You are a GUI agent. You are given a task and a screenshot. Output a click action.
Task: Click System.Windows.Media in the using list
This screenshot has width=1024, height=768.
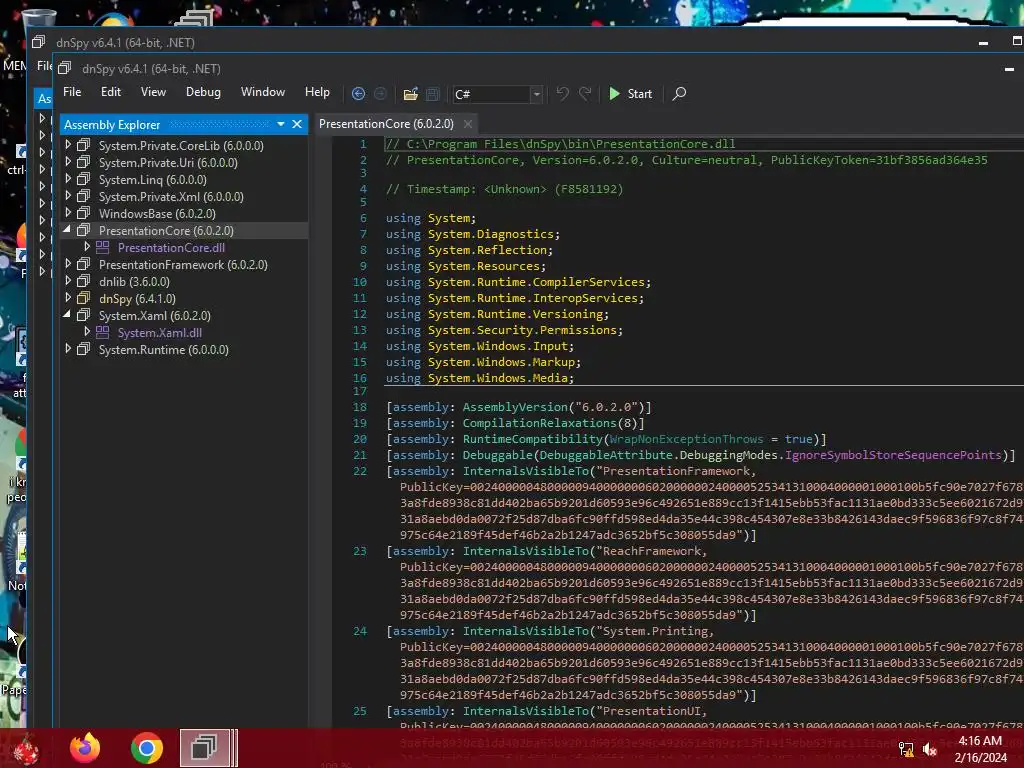pos(498,378)
